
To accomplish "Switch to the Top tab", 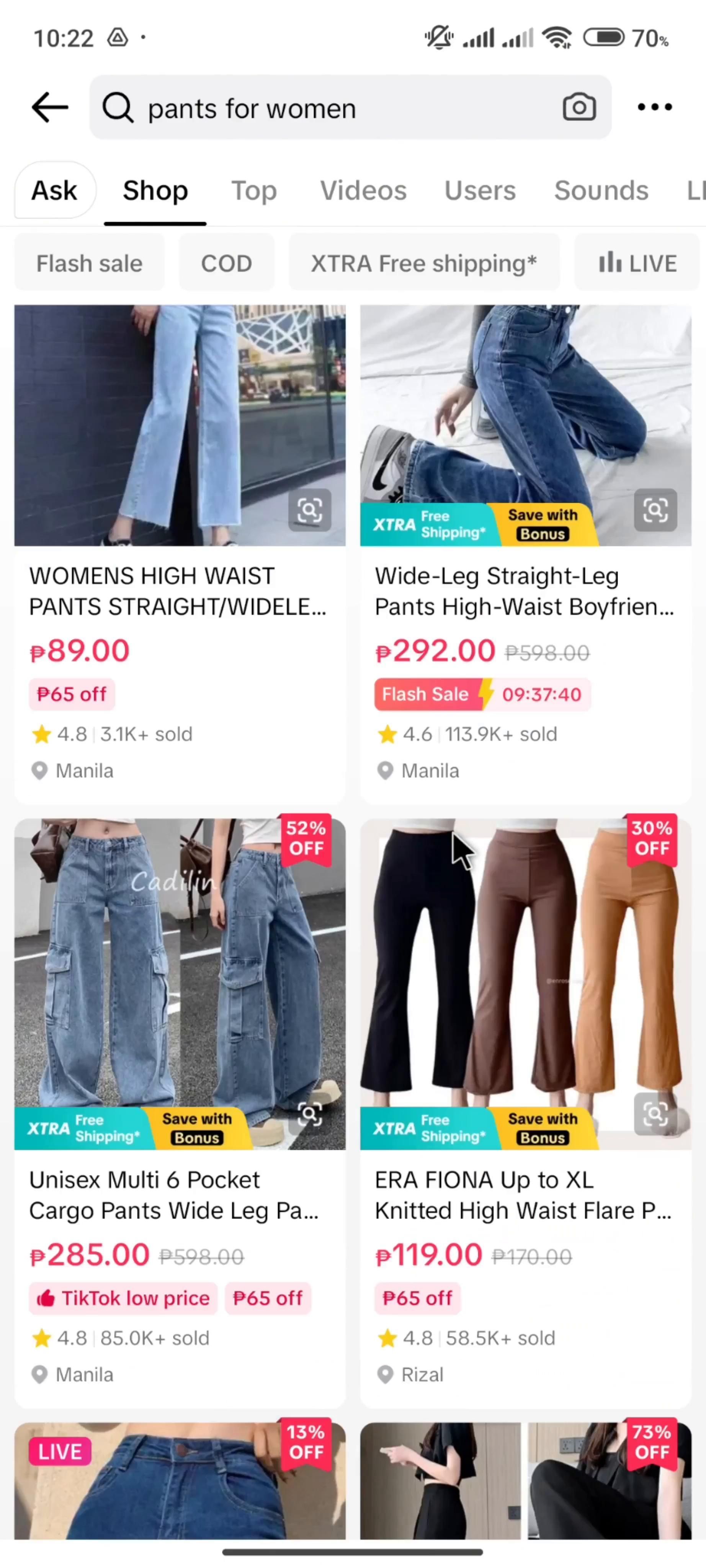I will 254,191.
